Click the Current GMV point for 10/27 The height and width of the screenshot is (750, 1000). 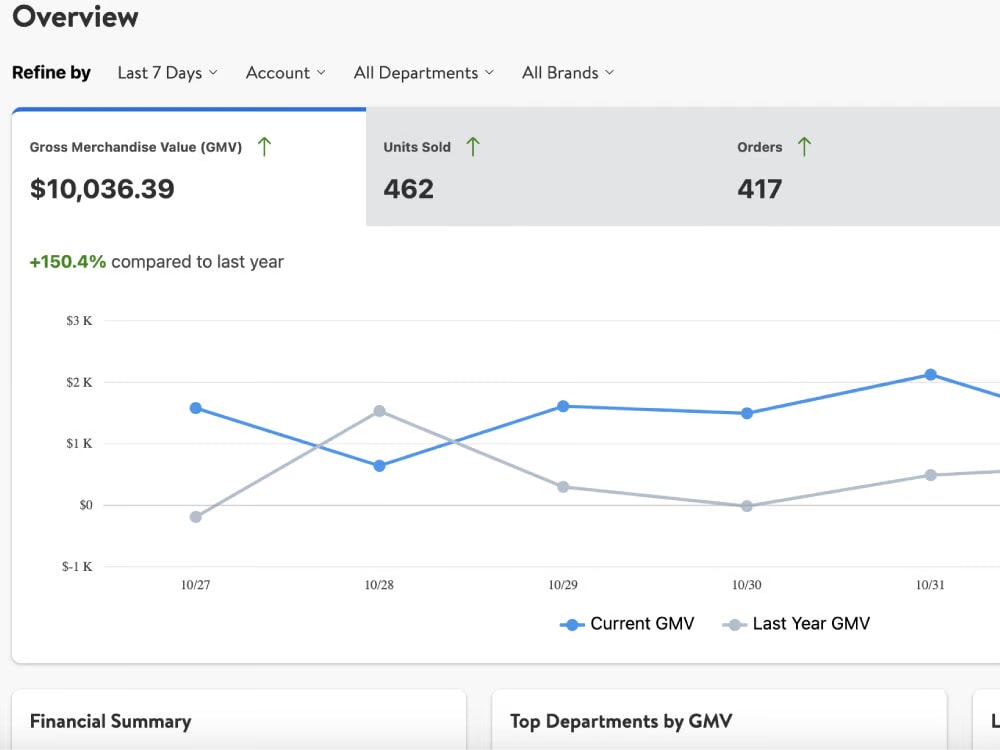[196, 408]
